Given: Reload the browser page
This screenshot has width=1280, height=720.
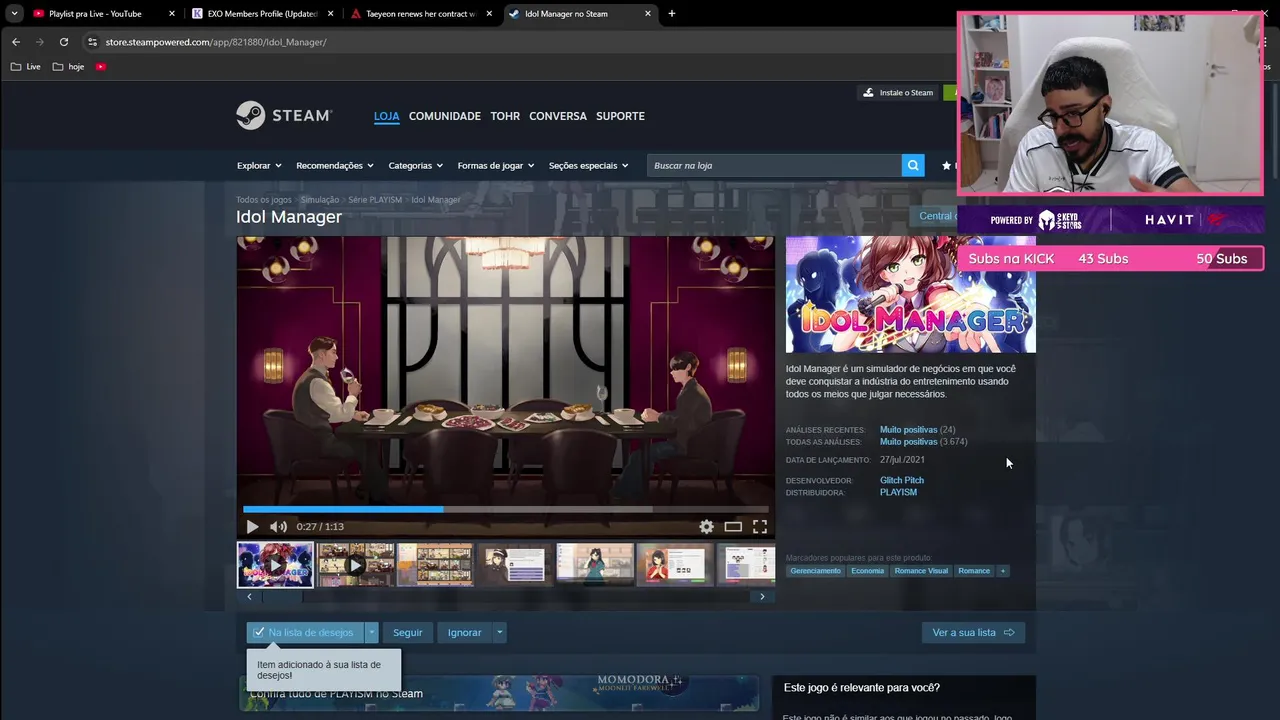Looking at the screenshot, I should click(64, 42).
